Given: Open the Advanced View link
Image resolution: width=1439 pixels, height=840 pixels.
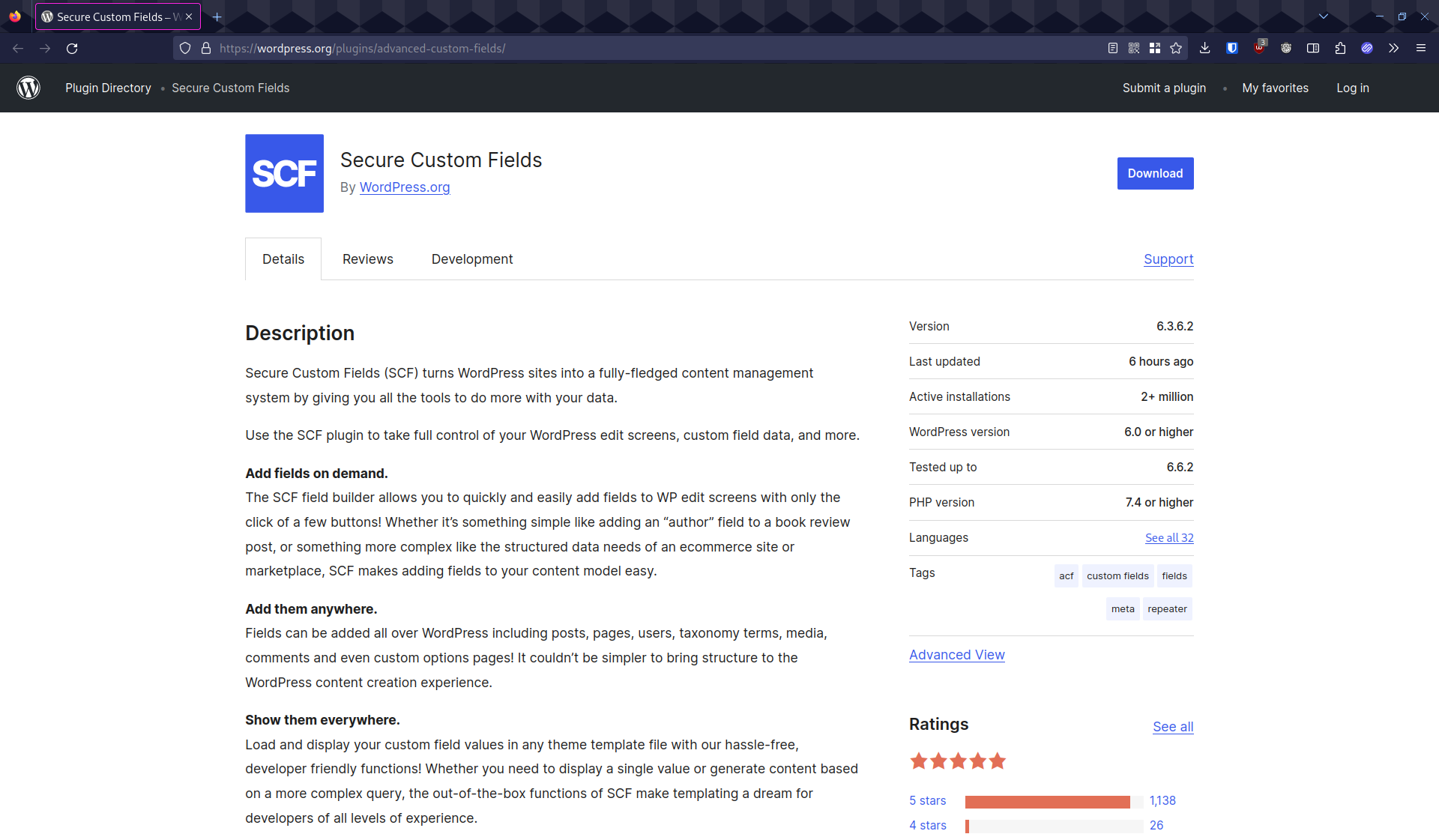Looking at the screenshot, I should (x=956, y=654).
